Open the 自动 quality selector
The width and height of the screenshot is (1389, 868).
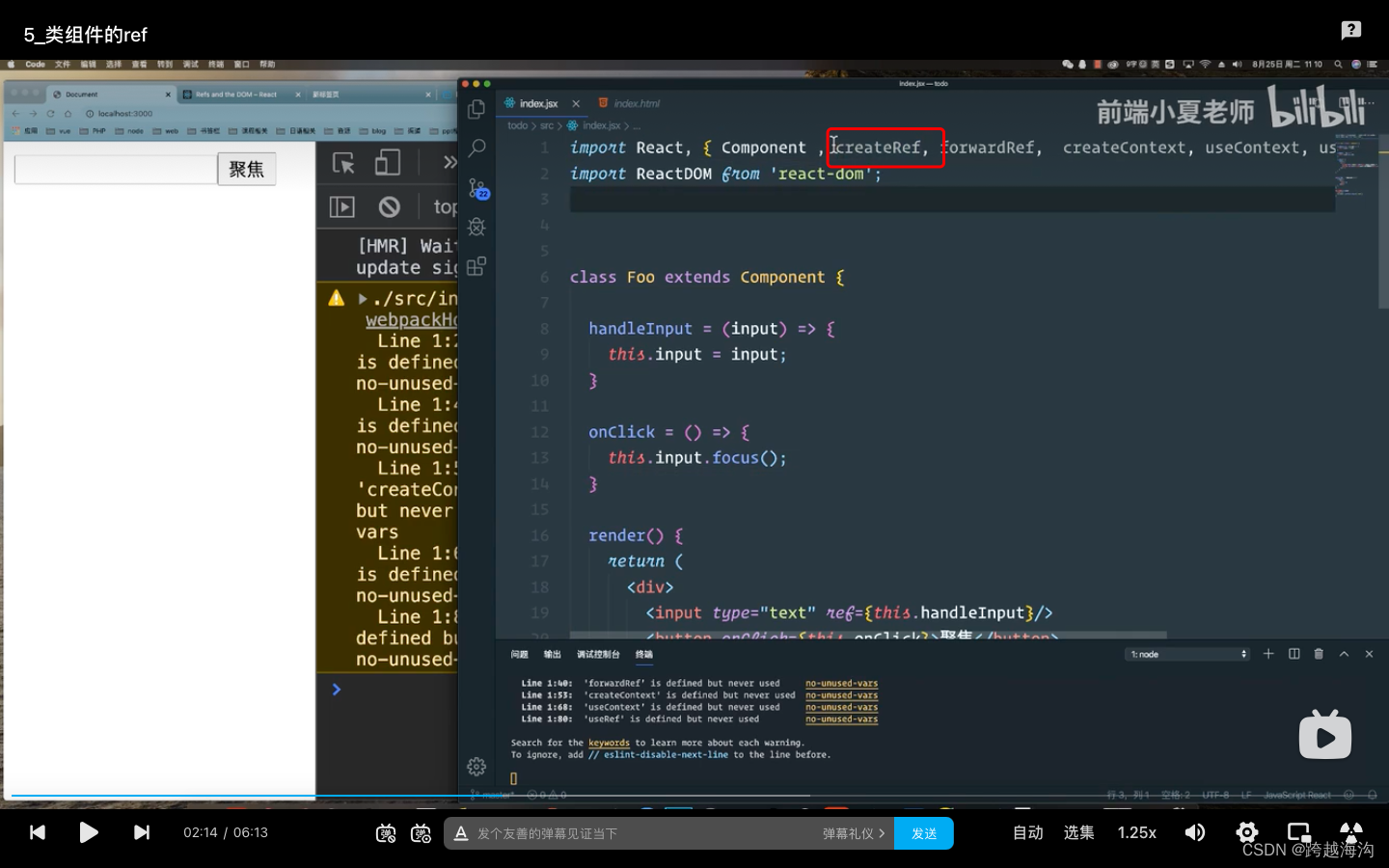point(1028,832)
